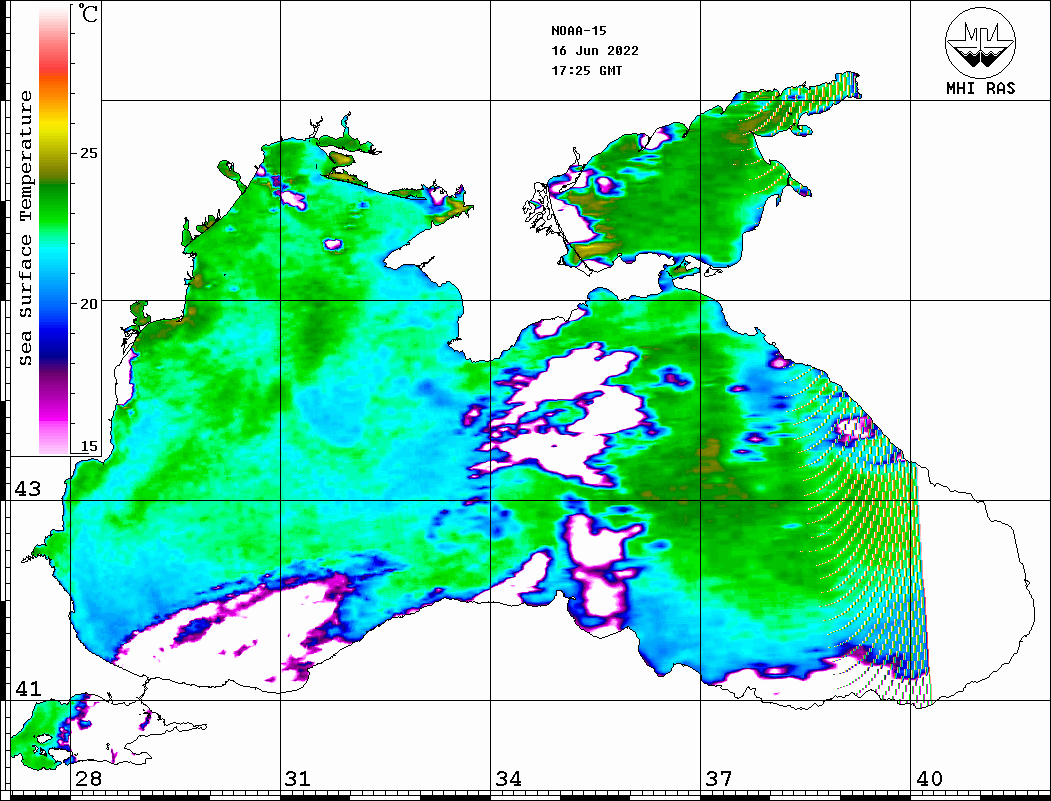This screenshot has width=1051, height=801.
Task: Click the longitude label 28
Action: pos(88,779)
